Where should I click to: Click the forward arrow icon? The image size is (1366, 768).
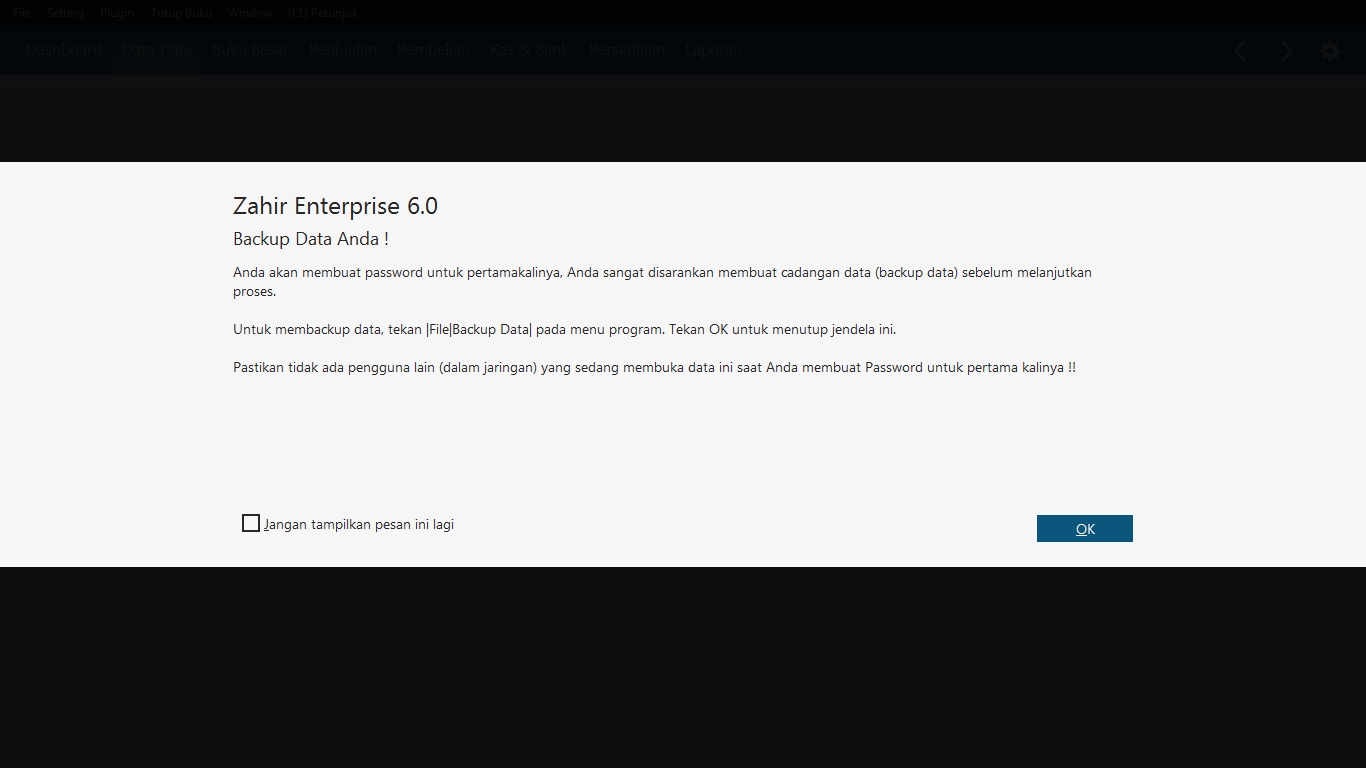pos(1286,51)
